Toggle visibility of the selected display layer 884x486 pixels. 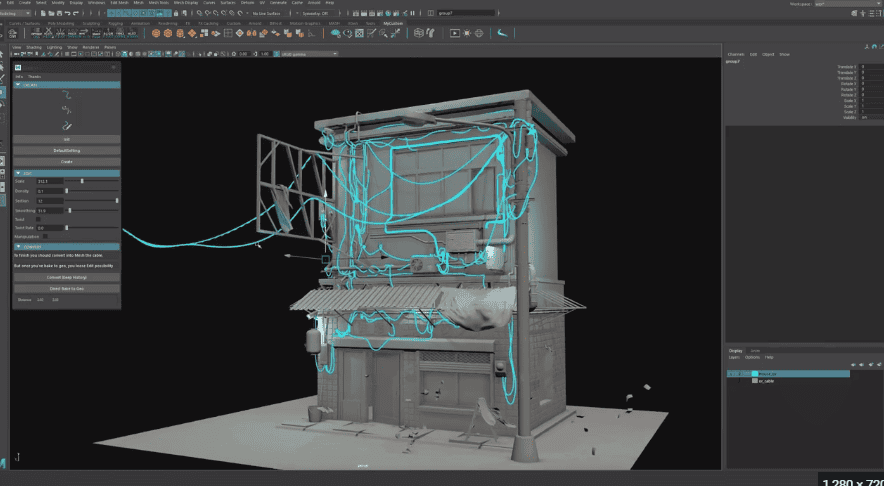pyautogui.click(x=731, y=373)
